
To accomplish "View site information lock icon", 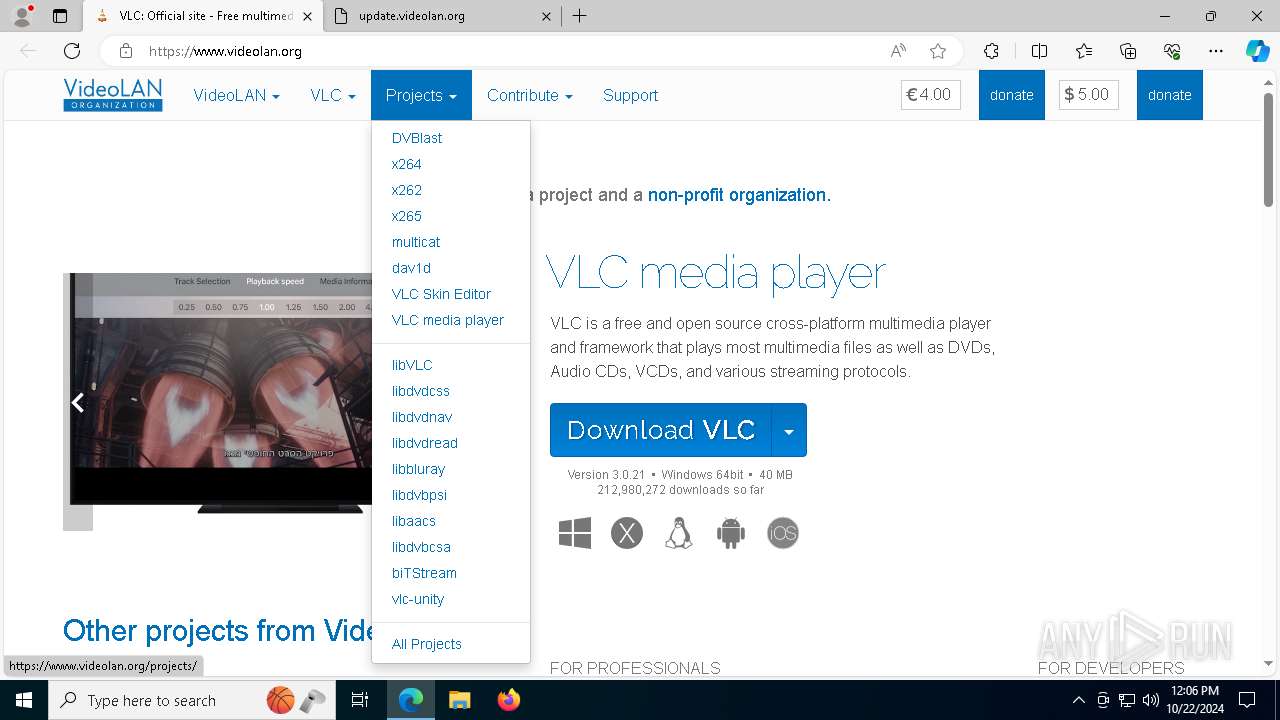I will (125, 51).
